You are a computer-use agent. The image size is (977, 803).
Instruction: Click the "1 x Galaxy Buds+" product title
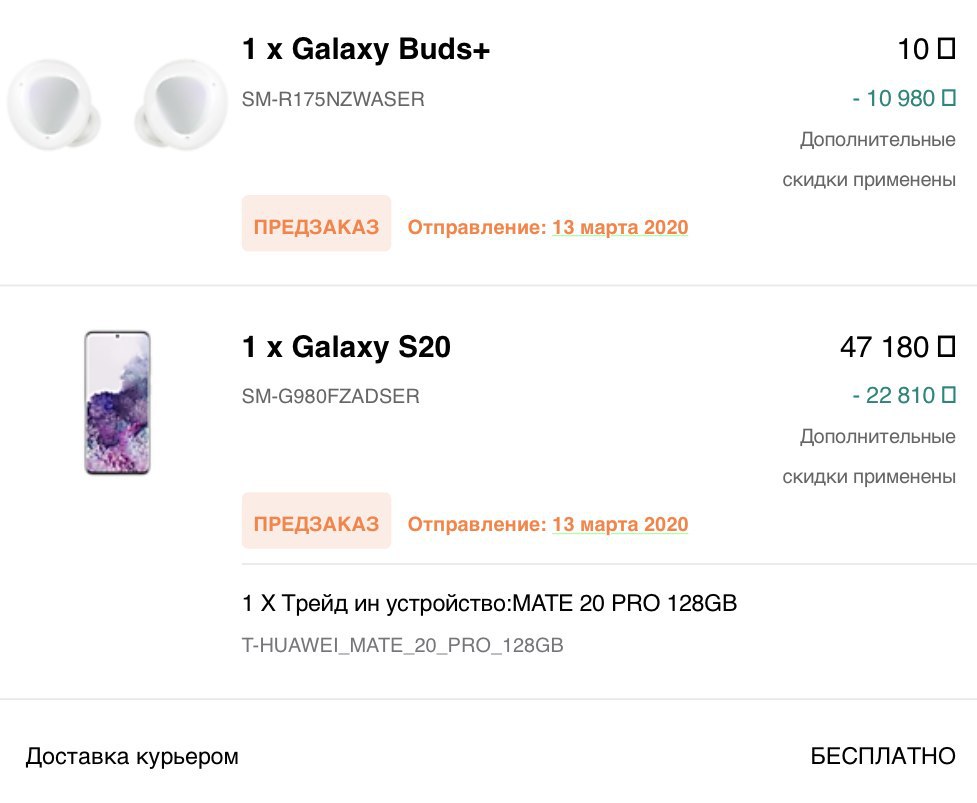coord(366,49)
